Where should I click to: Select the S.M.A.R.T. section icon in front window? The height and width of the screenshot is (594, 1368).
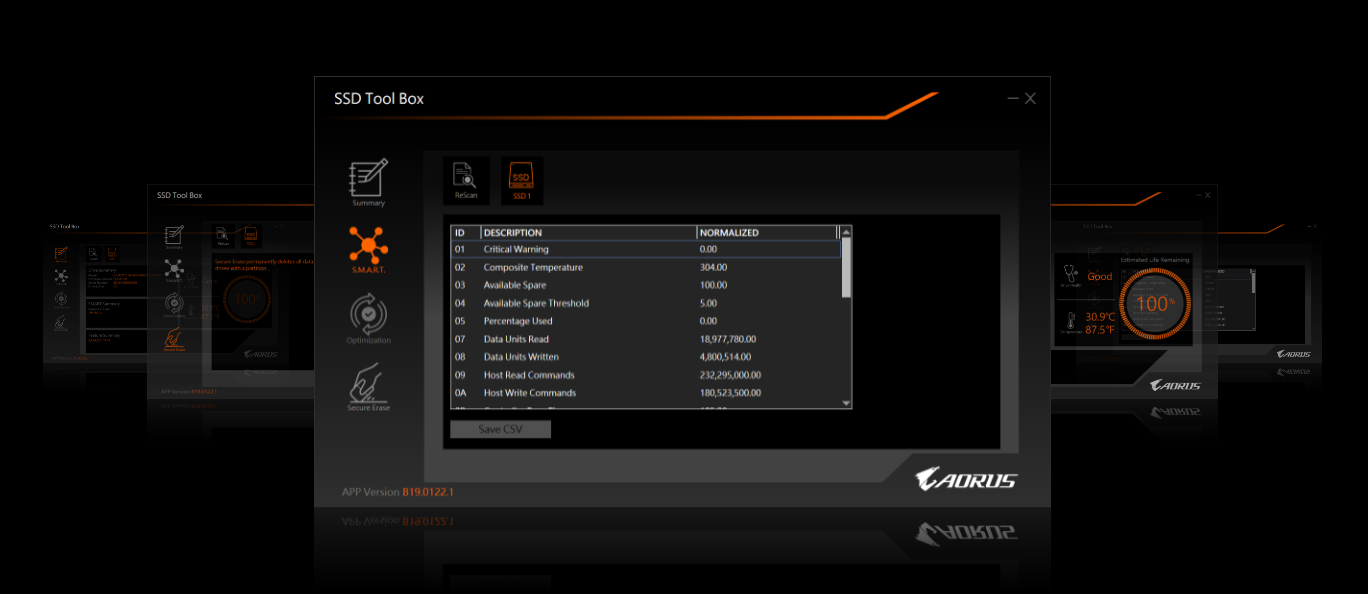[368, 248]
